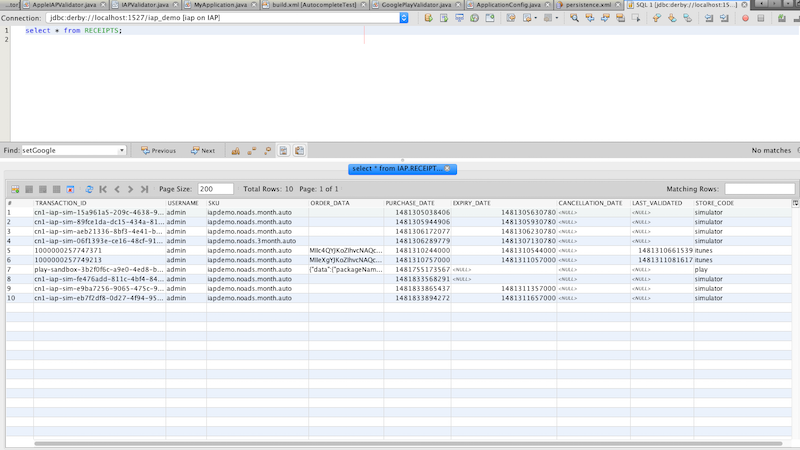800x450 pixels.
Task: Expand the Find history dropdown
Action: click(x=121, y=151)
